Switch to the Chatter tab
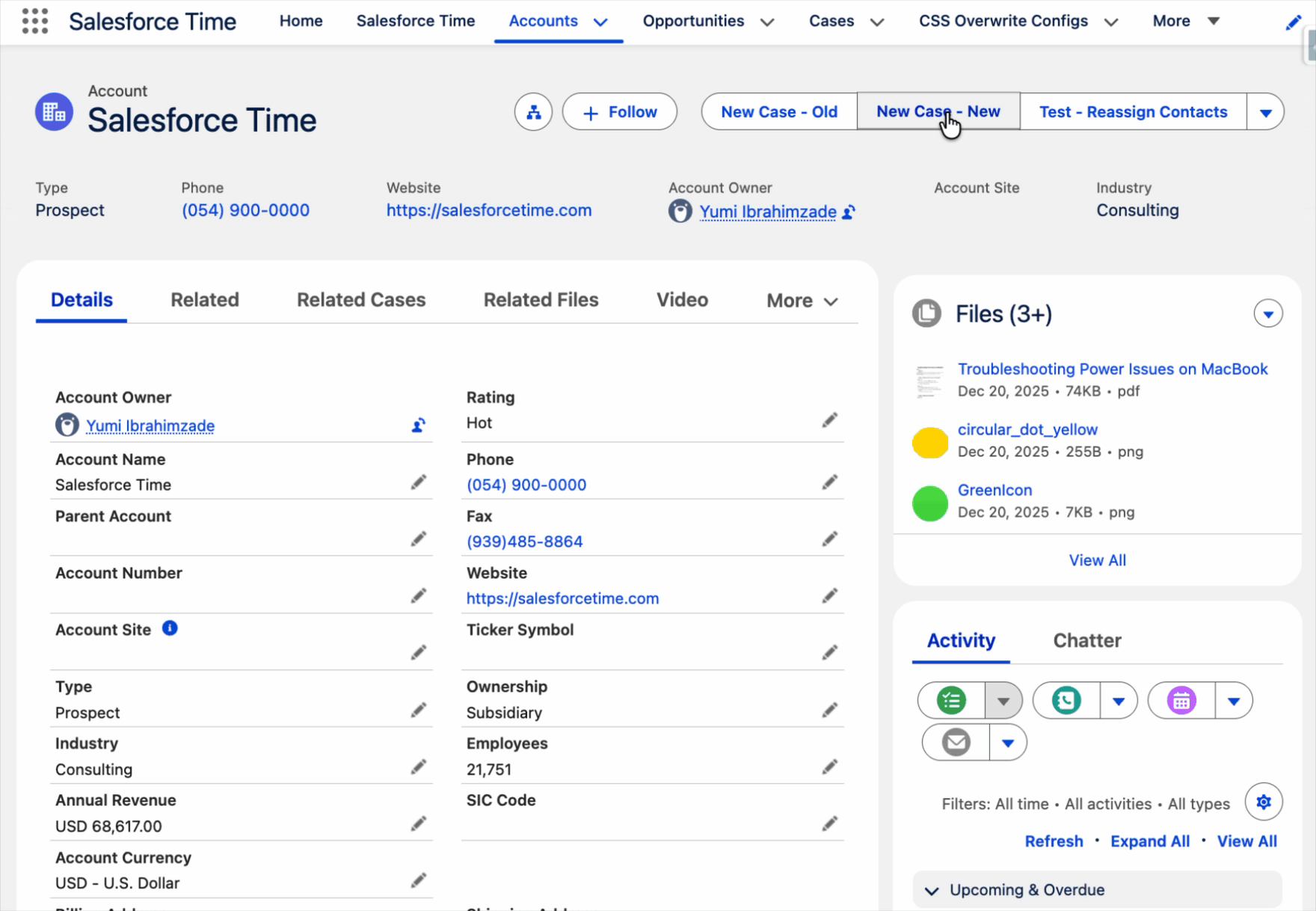1316x911 pixels. pos(1086,640)
